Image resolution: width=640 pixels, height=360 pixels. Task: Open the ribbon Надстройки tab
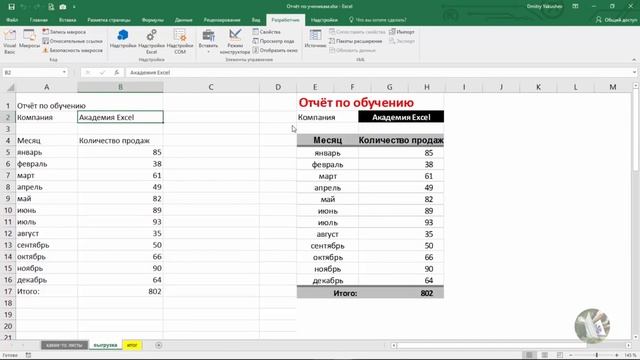point(324,20)
